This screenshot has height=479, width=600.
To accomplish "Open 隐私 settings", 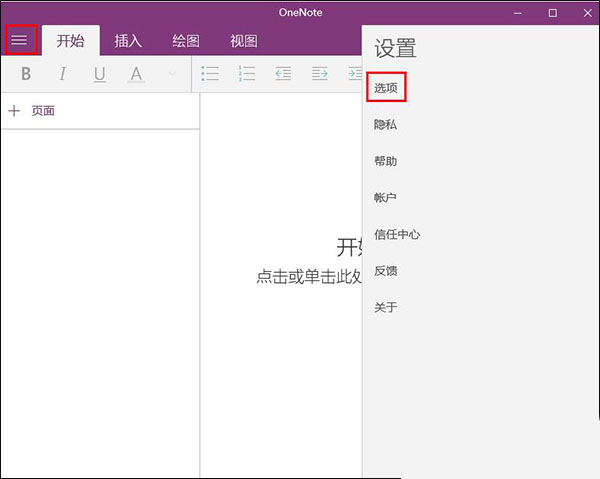I will pyautogui.click(x=385, y=124).
